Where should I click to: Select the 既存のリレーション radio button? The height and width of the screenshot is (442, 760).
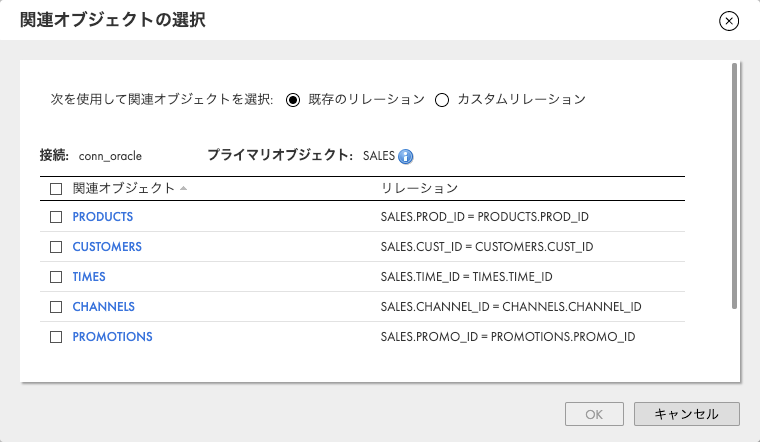[293, 100]
